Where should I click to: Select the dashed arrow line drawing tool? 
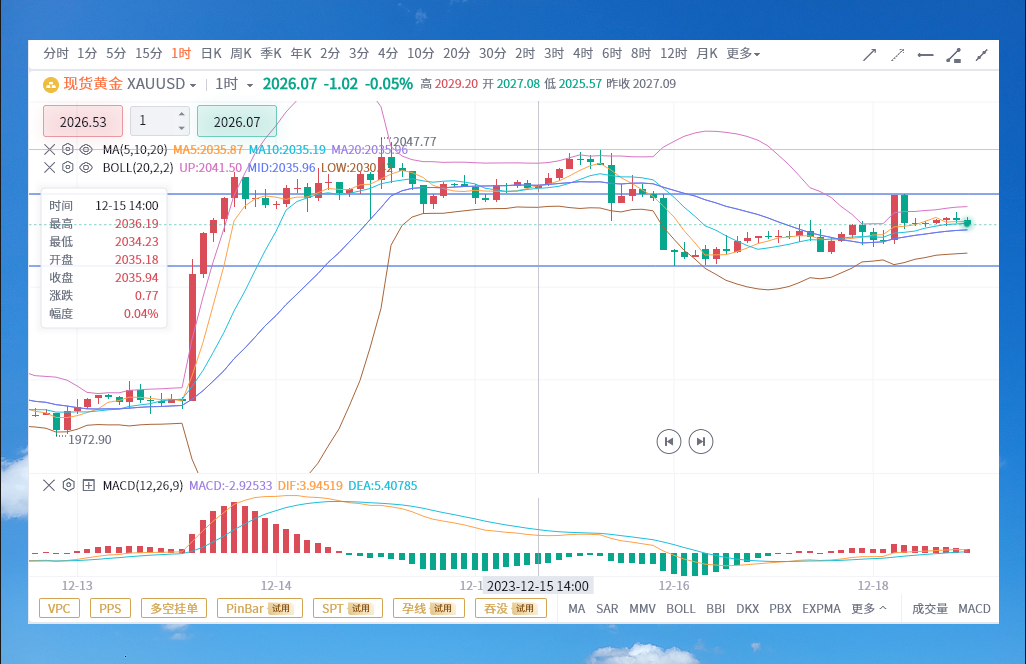(x=897, y=55)
